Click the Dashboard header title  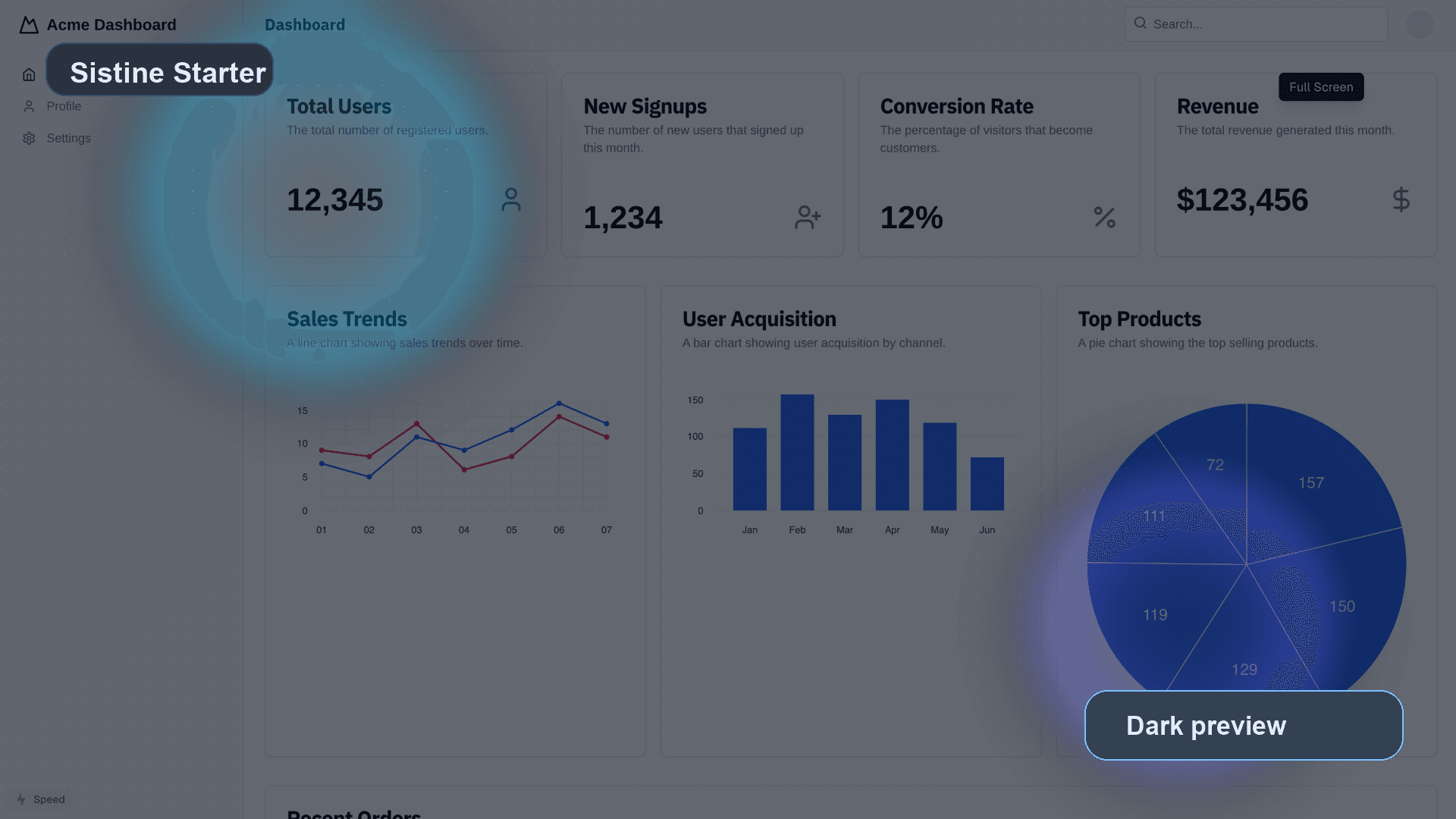pos(305,25)
